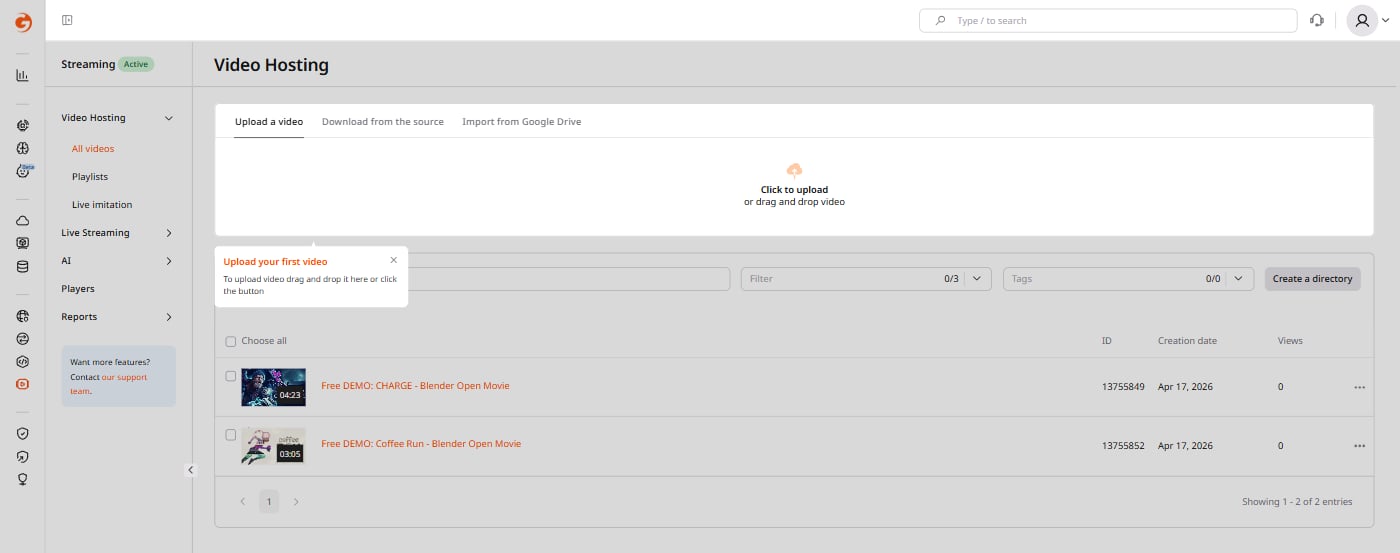
Task: Select the Coffee Run video checkbox
Action: (x=231, y=435)
